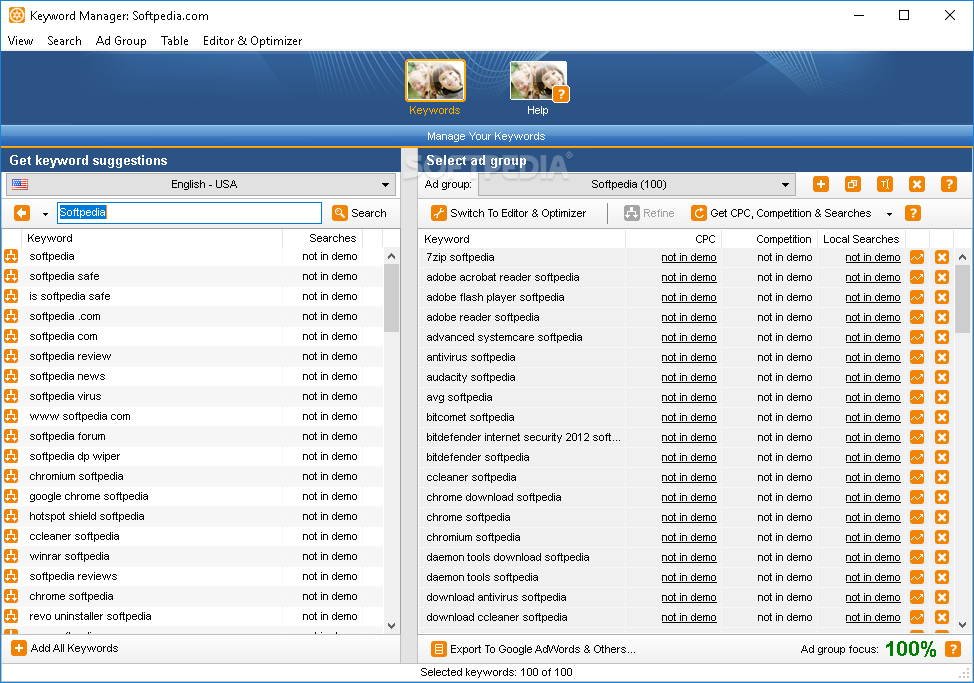This screenshot has width=974, height=683.
Task: Select 'download antivirus softpedia' keyword row
Action: point(686,597)
